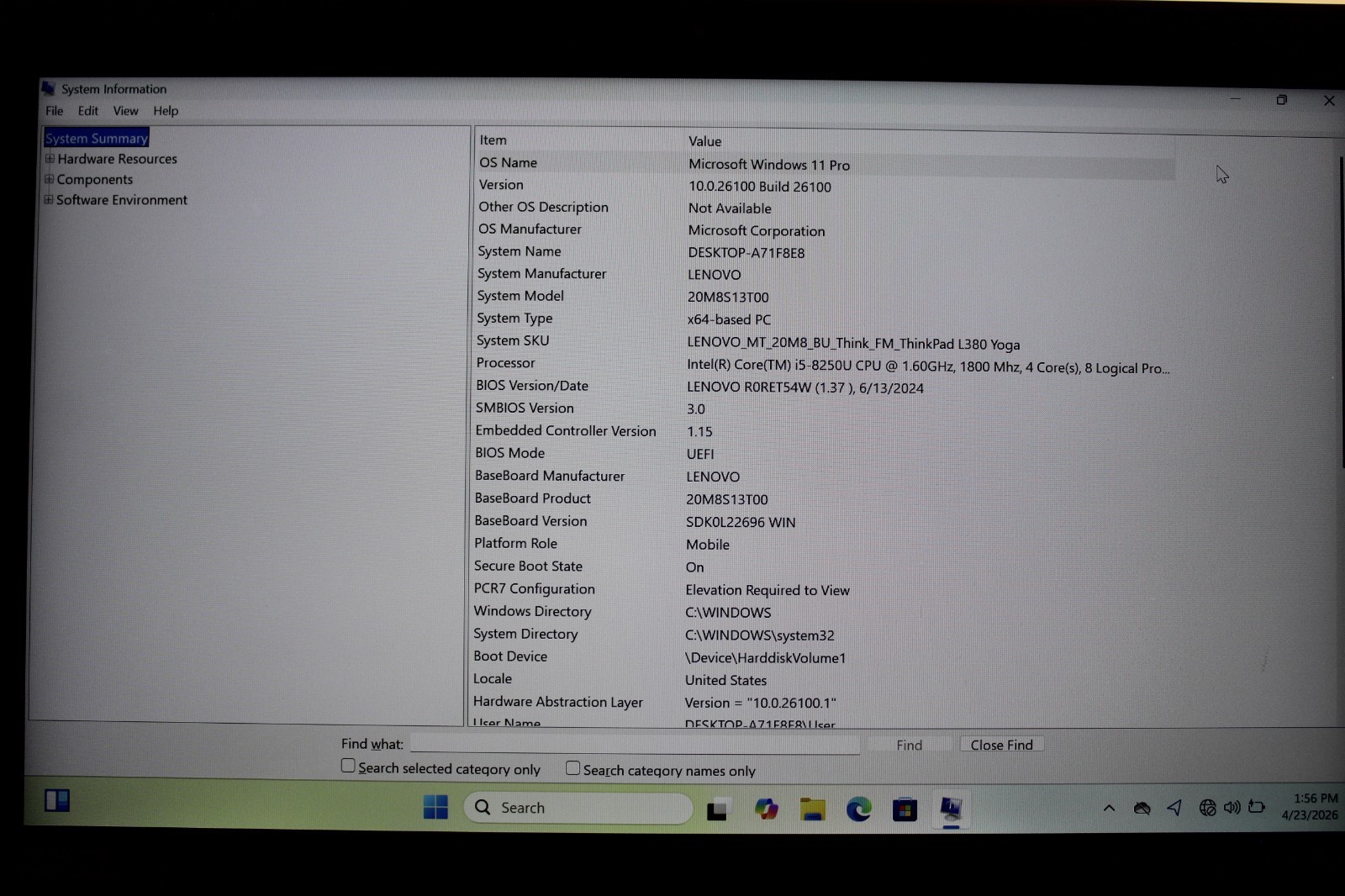Click the details pane vertical scrollbar
The height and width of the screenshot is (896, 1345).
(x=1340, y=311)
